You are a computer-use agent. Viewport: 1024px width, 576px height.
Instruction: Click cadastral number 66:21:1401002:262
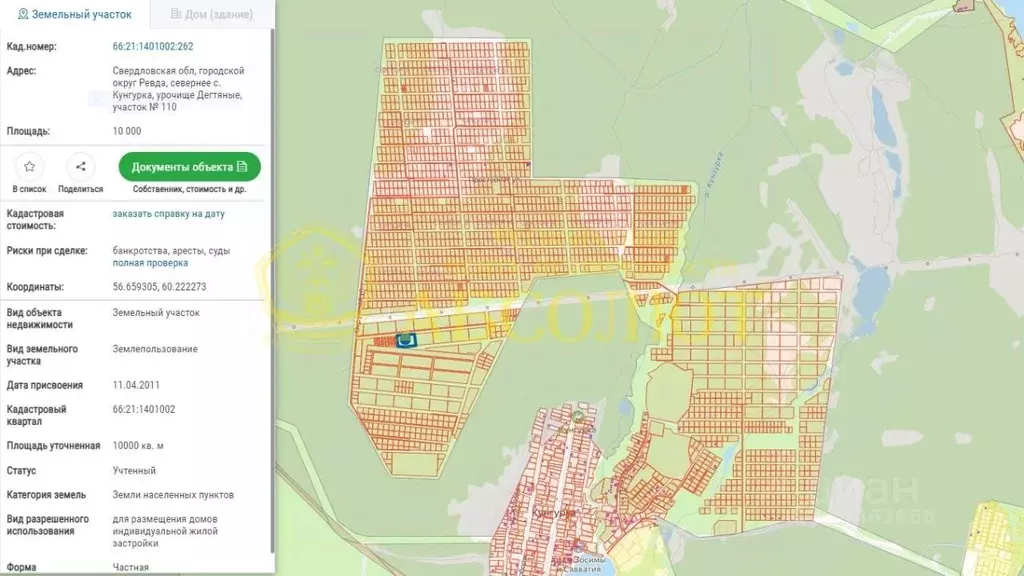point(153,47)
